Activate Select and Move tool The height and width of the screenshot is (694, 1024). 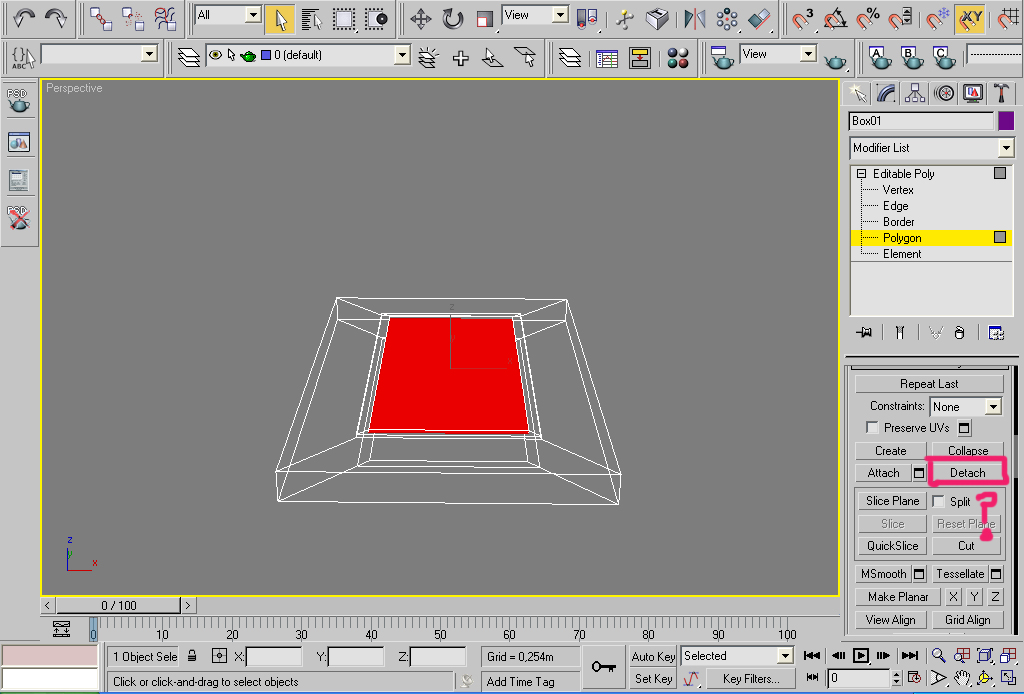click(x=421, y=19)
